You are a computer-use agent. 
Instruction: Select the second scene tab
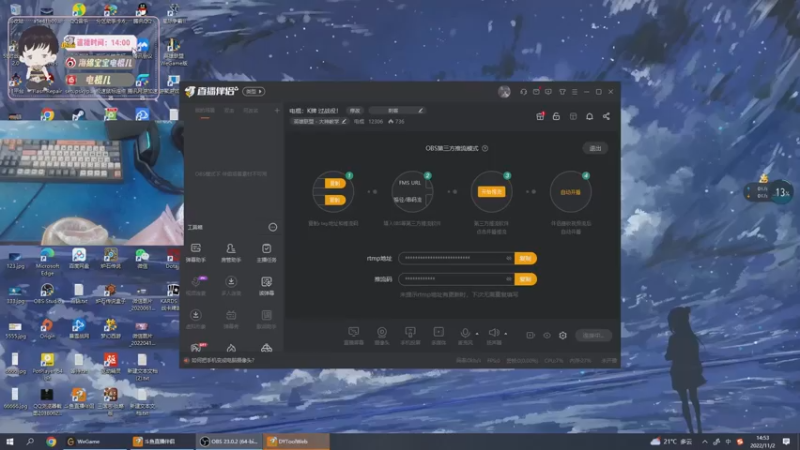tap(230, 111)
